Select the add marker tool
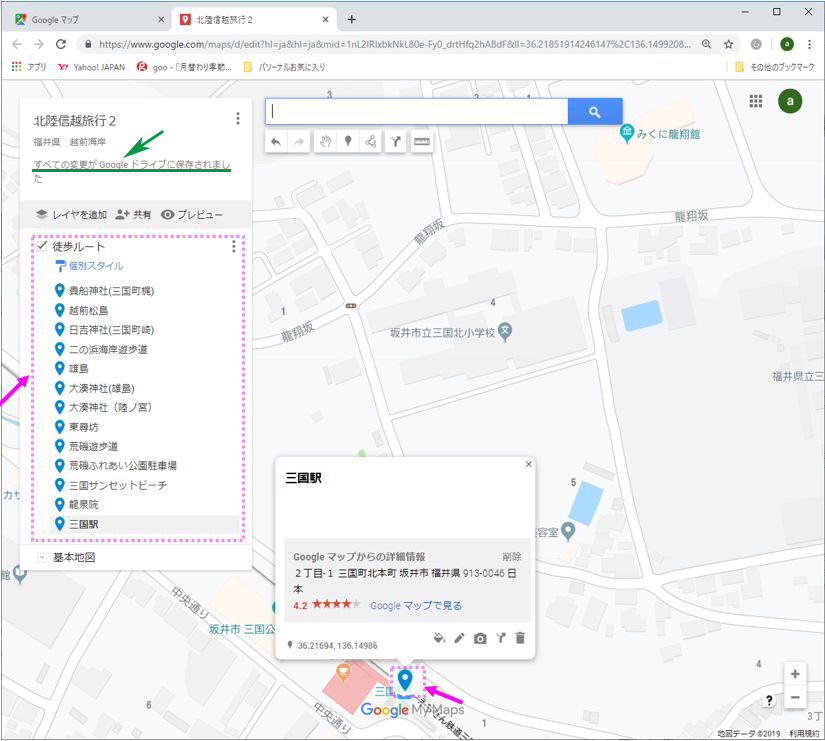825x741 pixels. pos(348,142)
